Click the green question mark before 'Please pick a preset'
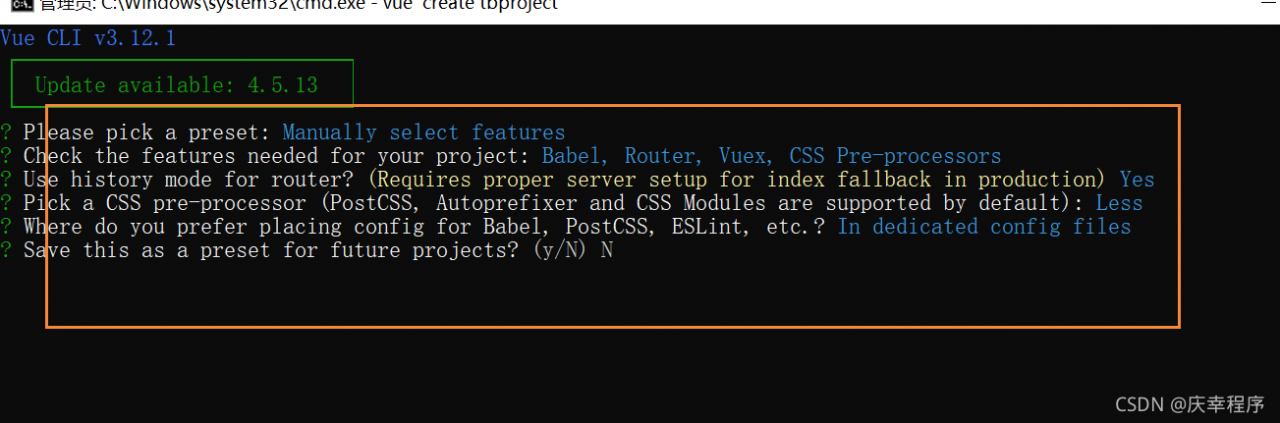1280x423 pixels. pyautogui.click(x=6, y=133)
